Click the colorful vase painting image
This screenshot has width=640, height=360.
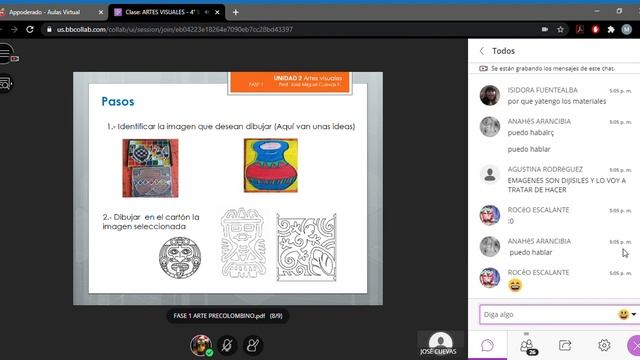[271, 165]
